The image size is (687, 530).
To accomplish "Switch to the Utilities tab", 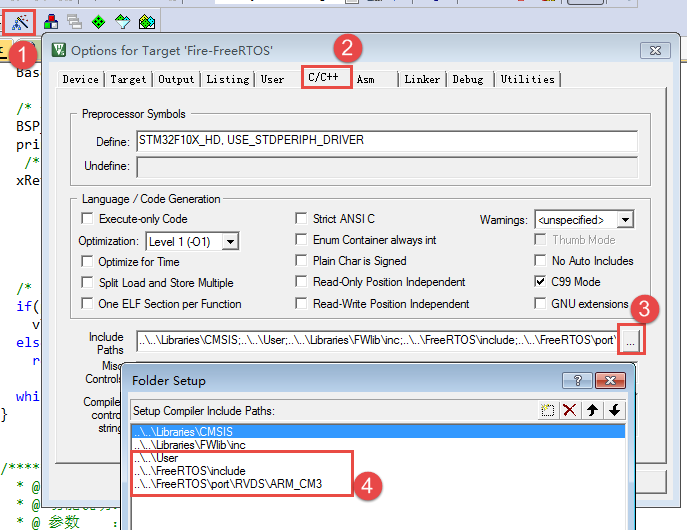I will (528, 79).
